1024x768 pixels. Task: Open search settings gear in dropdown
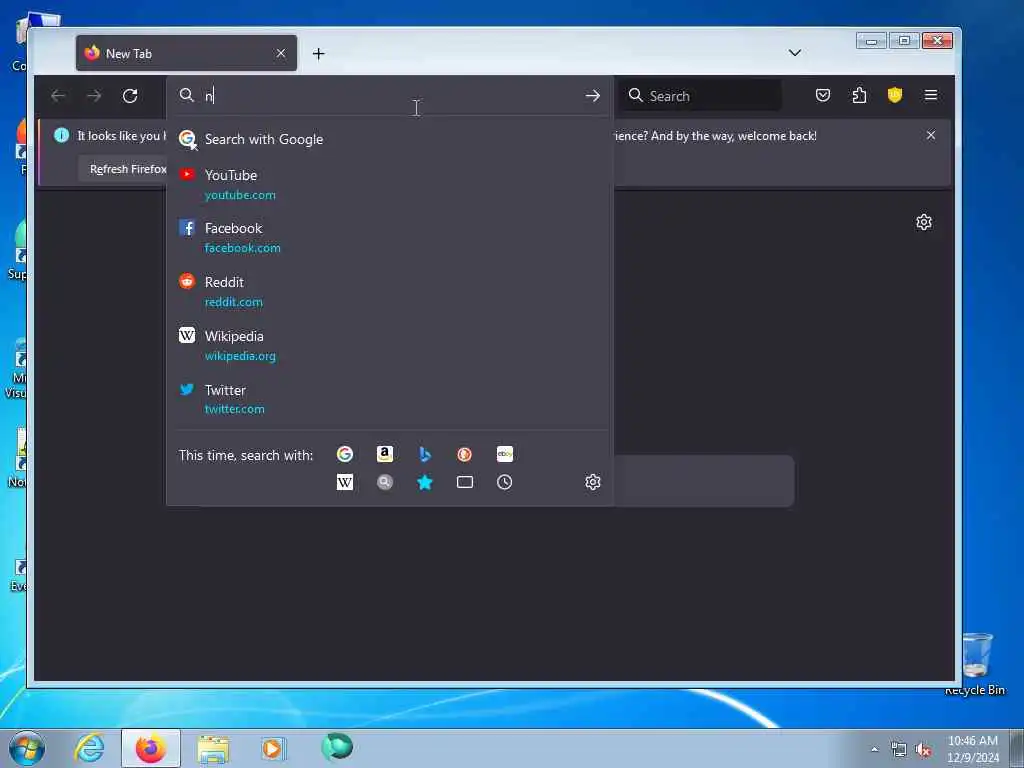pyautogui.click(x=592, y=482)
